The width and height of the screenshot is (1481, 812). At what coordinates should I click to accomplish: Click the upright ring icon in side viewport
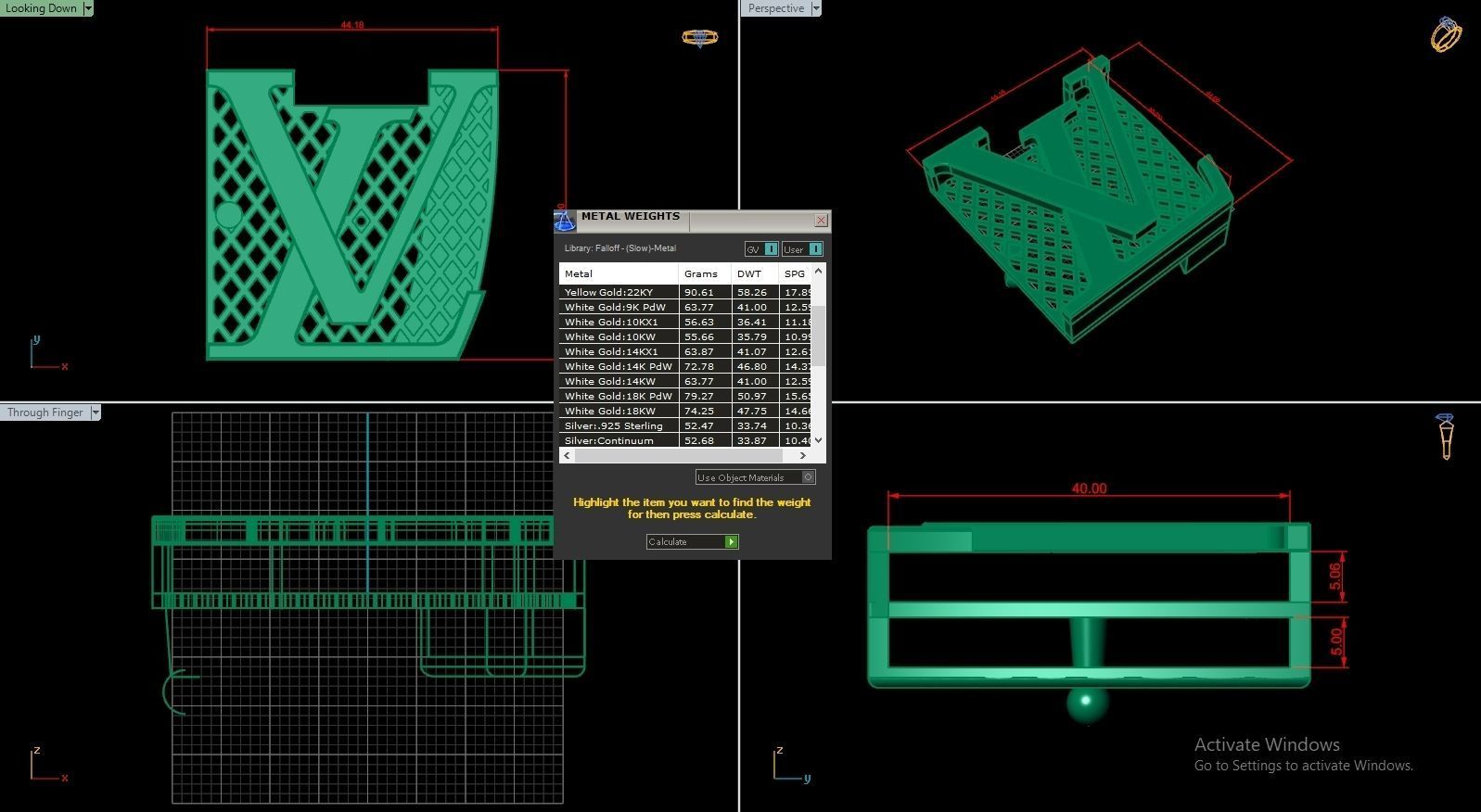(1445, 436)
